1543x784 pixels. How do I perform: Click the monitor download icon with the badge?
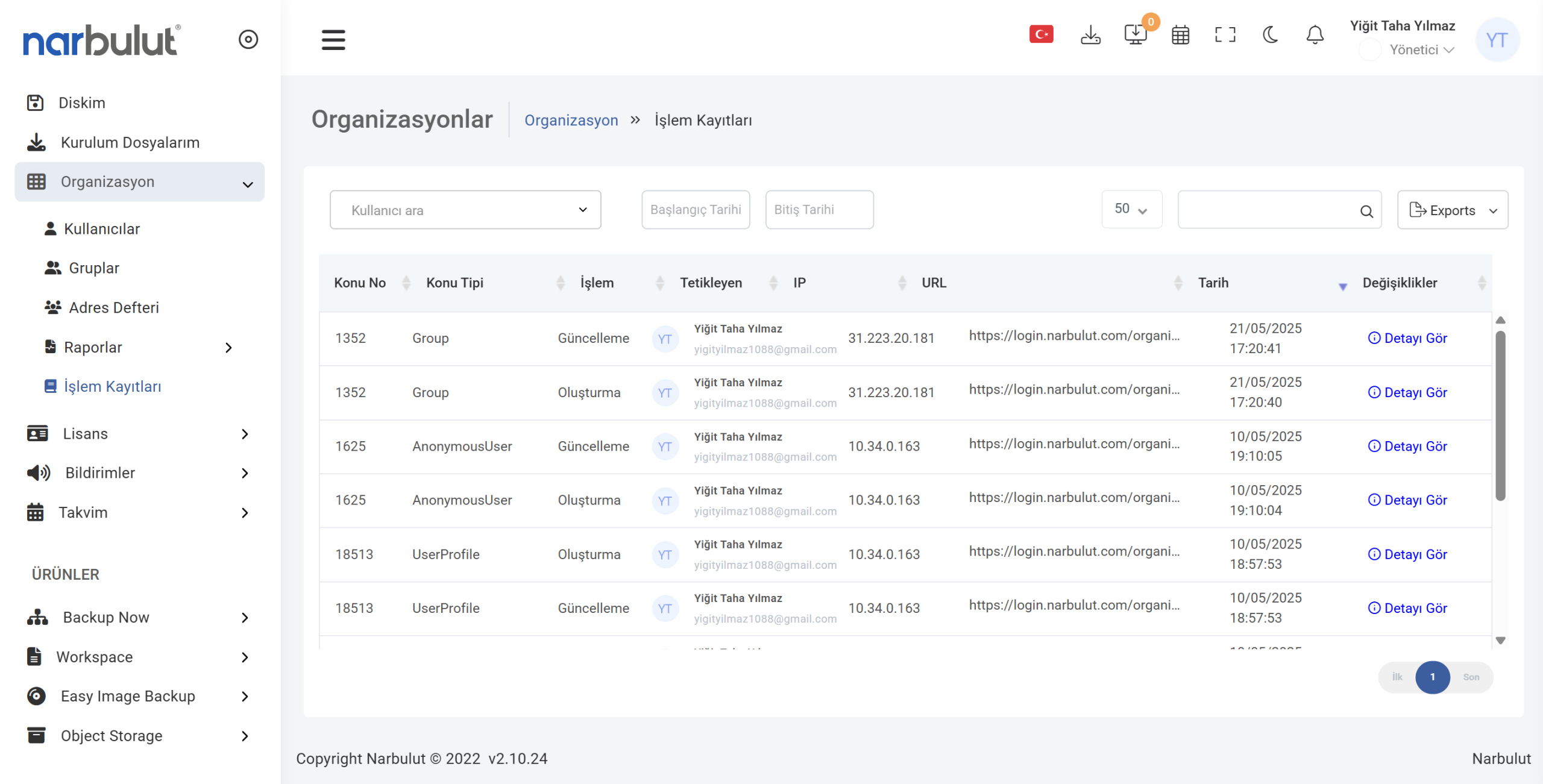1136,35
